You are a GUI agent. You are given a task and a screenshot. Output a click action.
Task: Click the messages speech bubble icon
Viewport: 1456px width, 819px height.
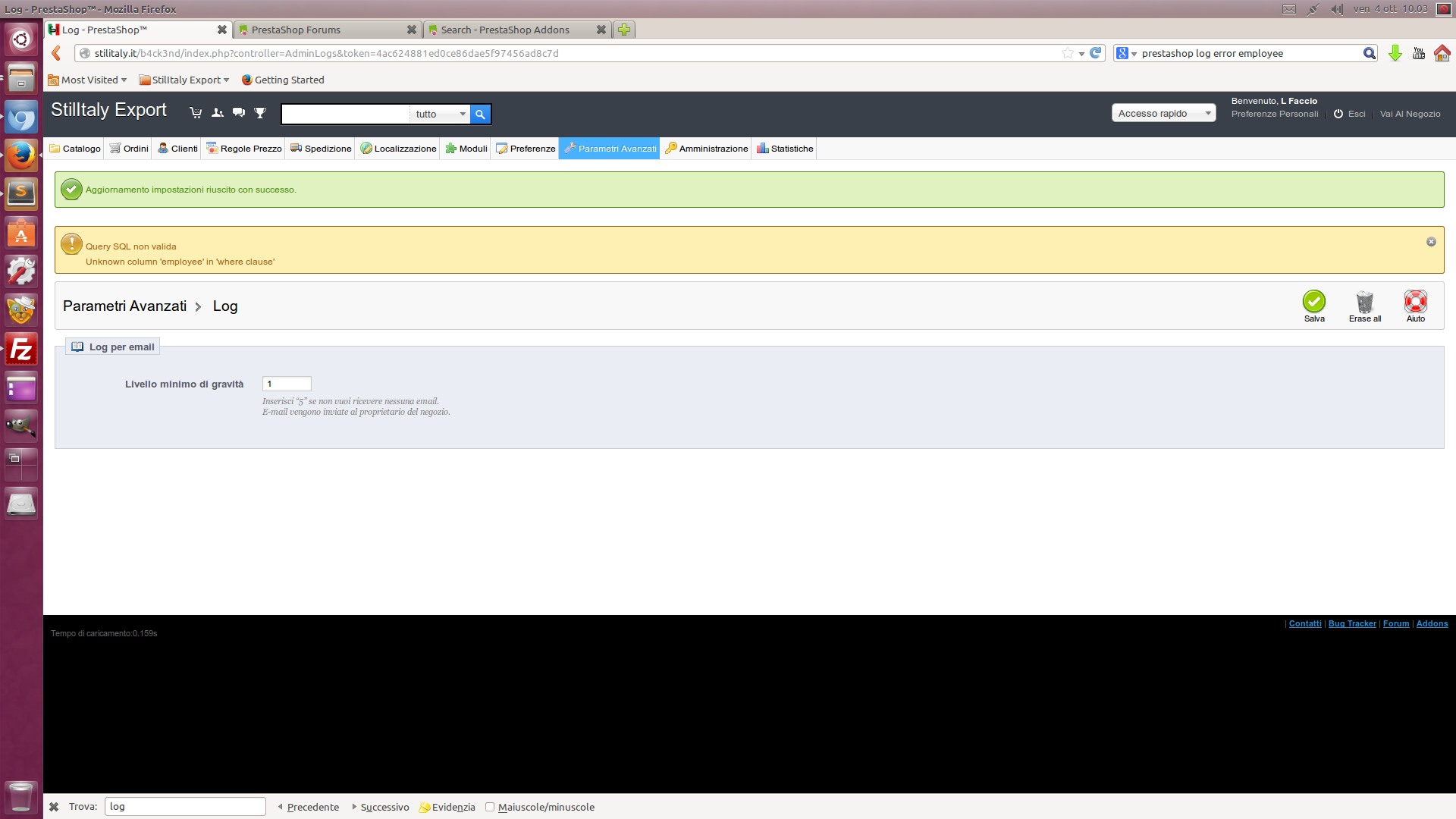(x=239, y=113)
